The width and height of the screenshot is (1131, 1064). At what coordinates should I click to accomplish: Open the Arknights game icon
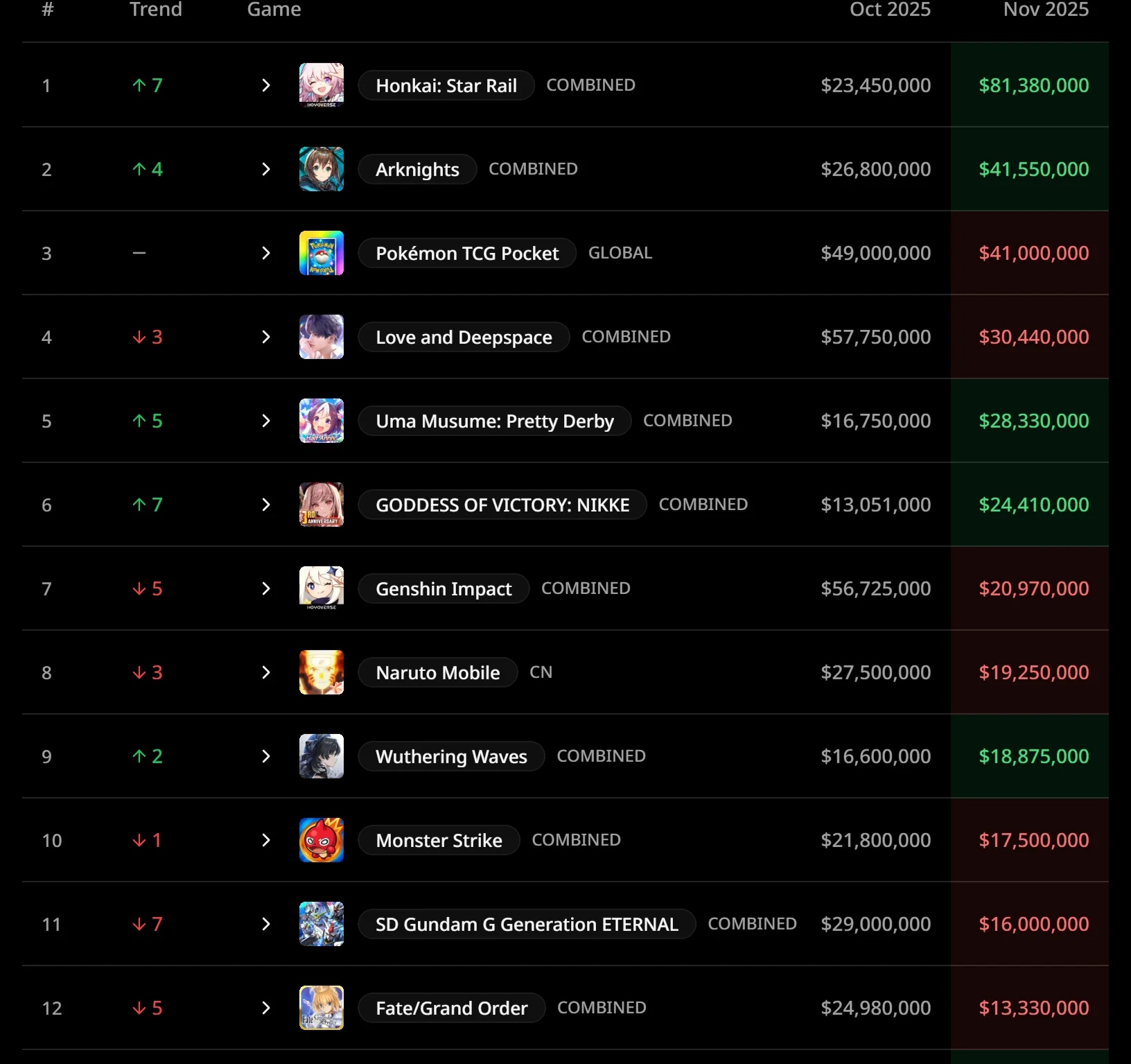[x=322, y=169]
